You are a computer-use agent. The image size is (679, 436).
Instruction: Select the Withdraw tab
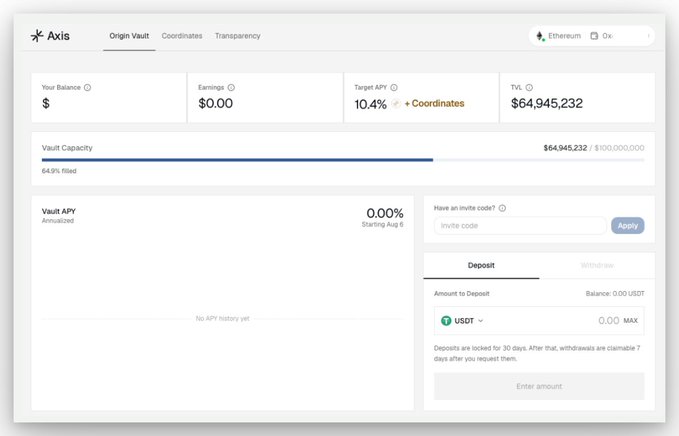597,265
